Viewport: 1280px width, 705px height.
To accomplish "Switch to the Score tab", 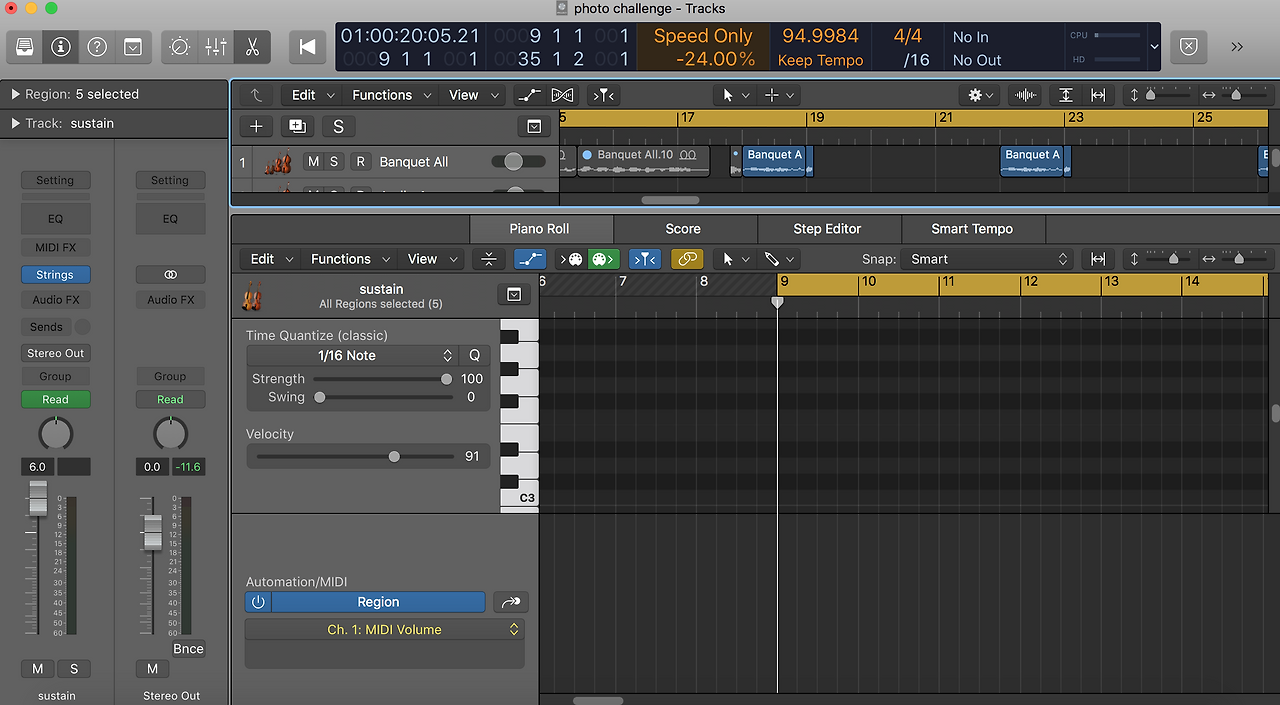I will point(684,229).
